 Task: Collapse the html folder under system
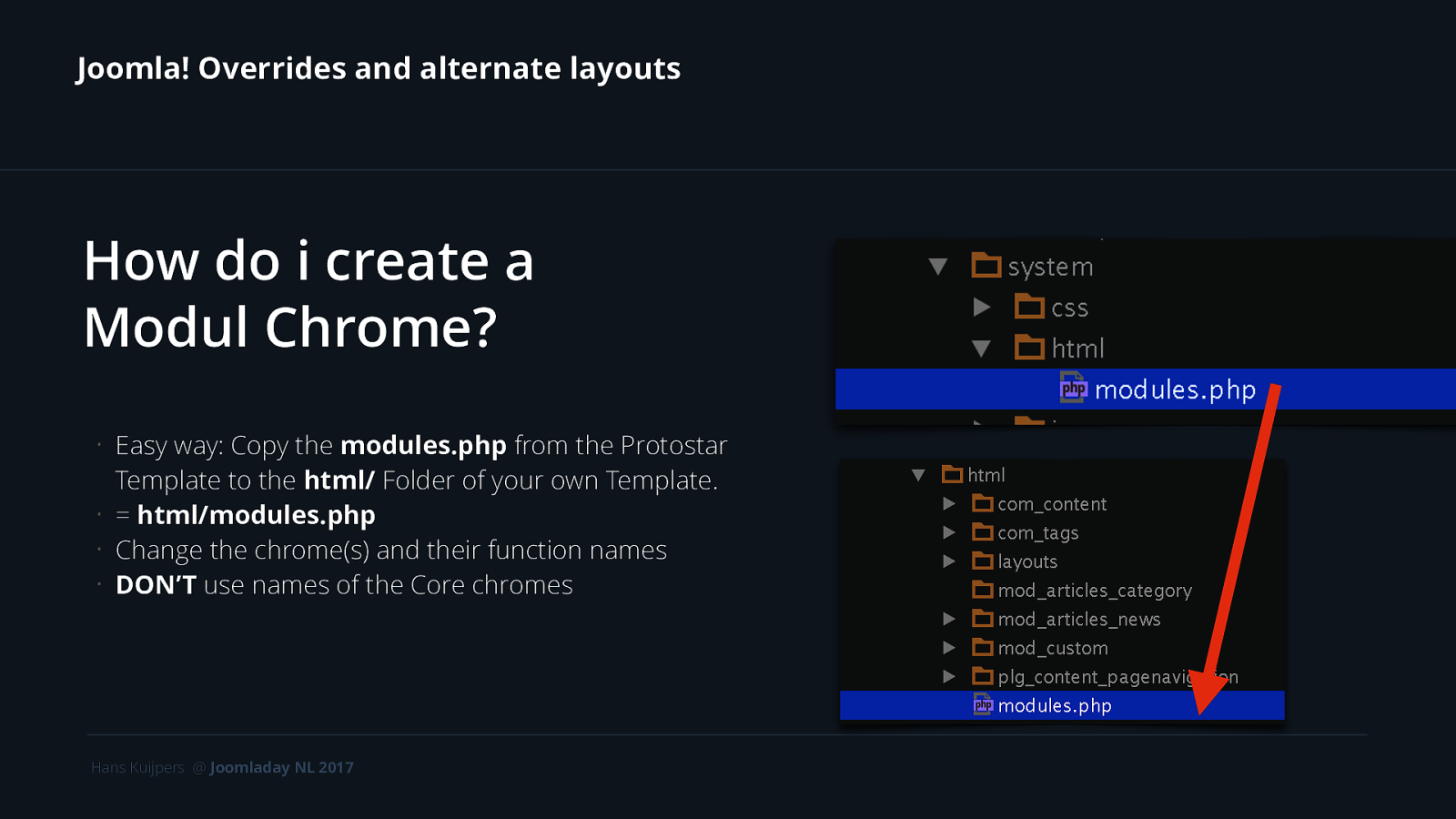click(981, 349)
